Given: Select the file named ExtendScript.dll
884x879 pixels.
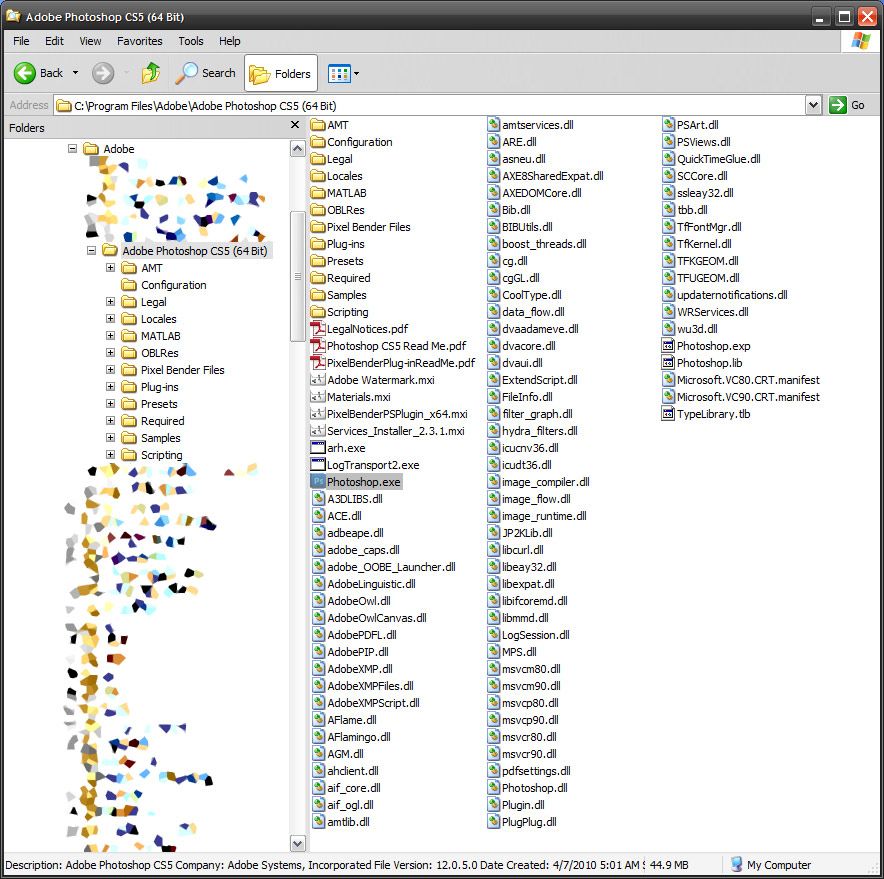Looking at the screenshot, I should (540, 380).
